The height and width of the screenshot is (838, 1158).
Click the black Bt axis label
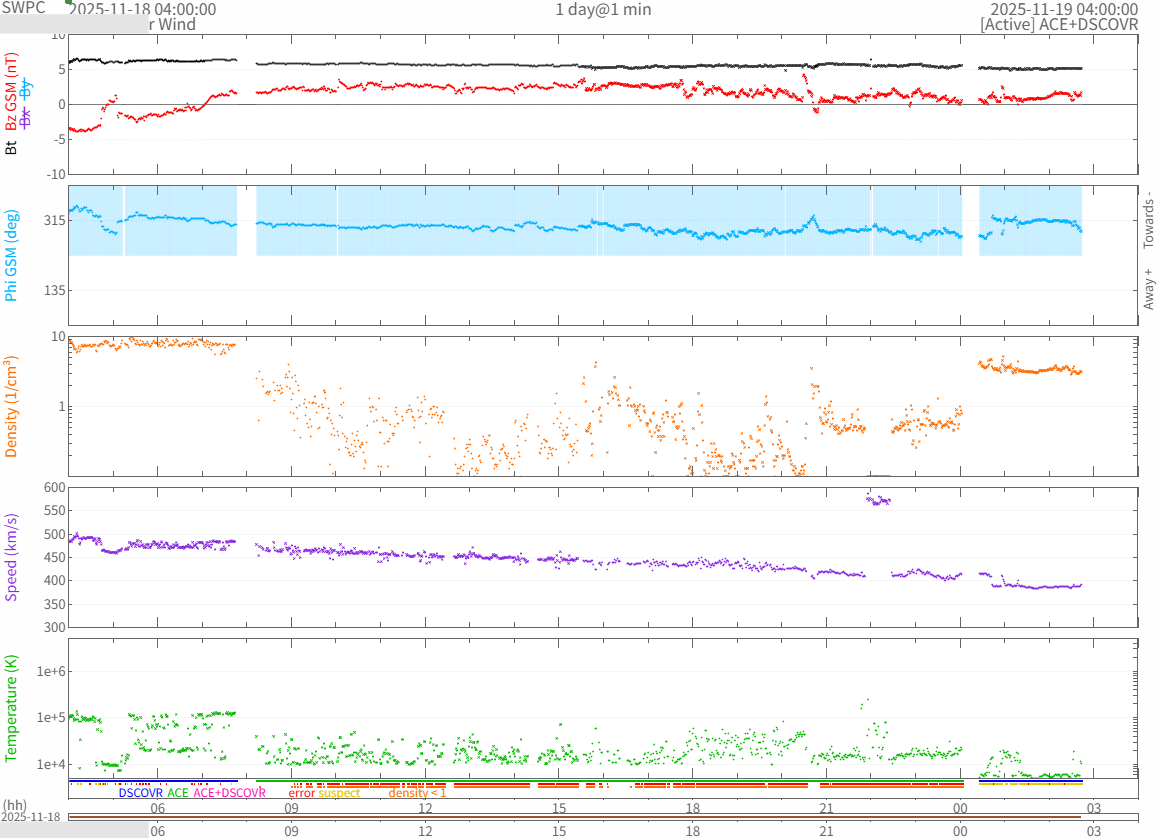(x=11, y=147)
